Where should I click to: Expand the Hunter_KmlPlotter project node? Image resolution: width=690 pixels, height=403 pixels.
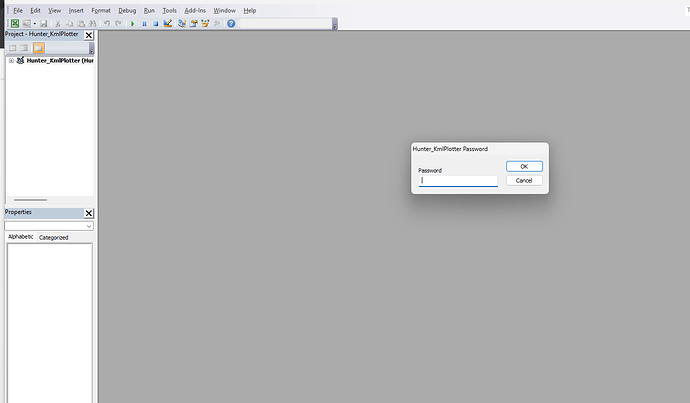(x=11, y=61)
